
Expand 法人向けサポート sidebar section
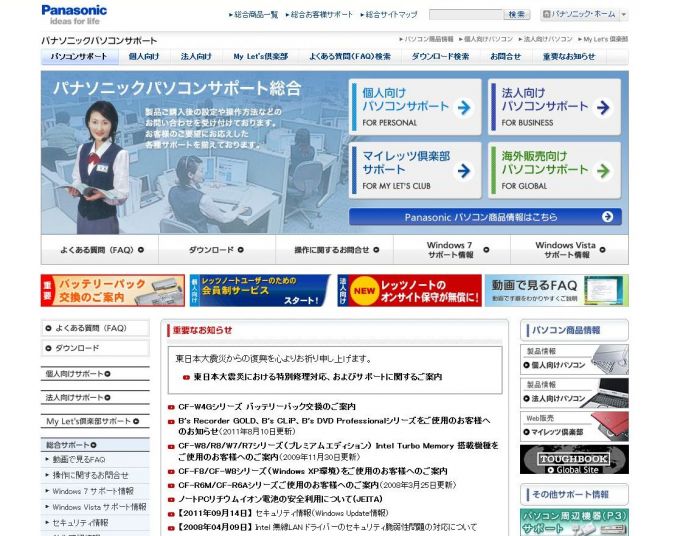pos(95,397)
